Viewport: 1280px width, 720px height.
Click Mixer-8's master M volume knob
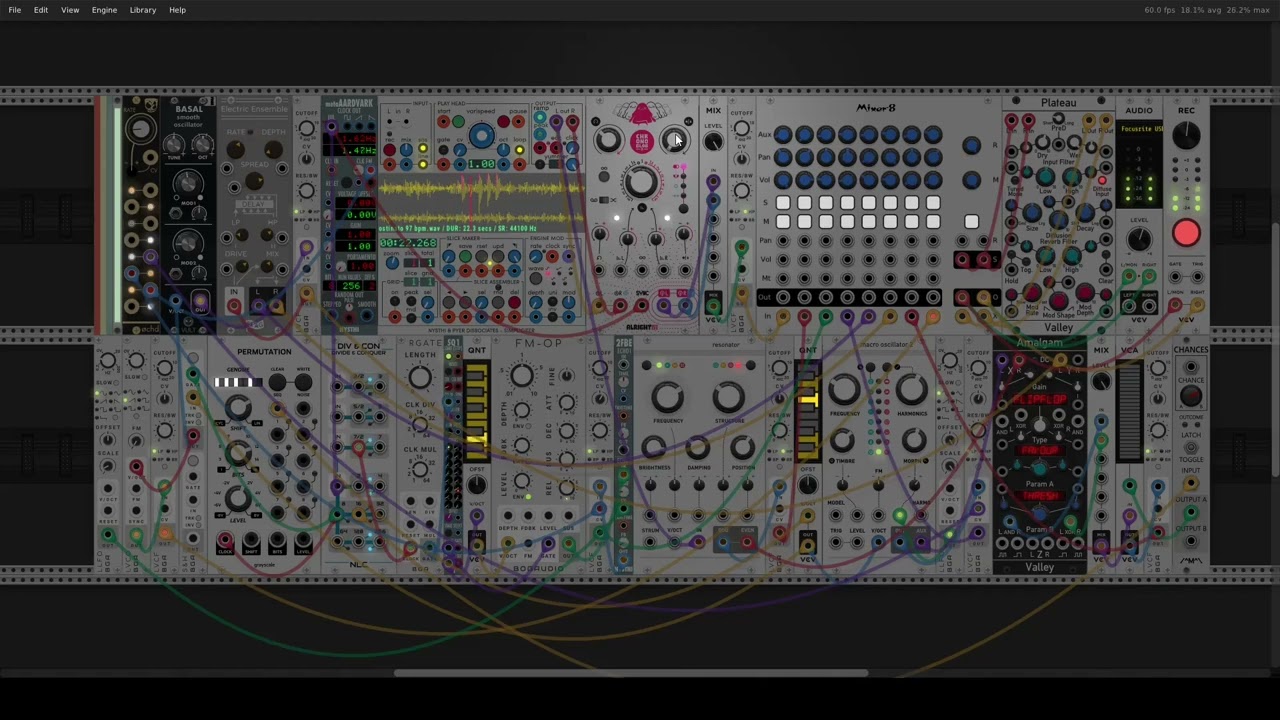coord(971,180)
